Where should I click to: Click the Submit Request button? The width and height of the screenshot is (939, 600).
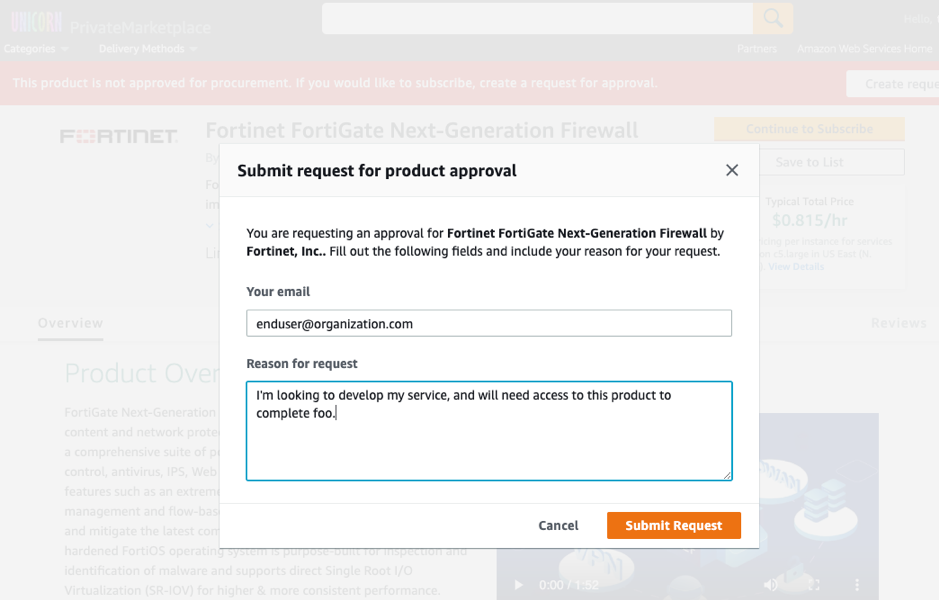(673, 525)
